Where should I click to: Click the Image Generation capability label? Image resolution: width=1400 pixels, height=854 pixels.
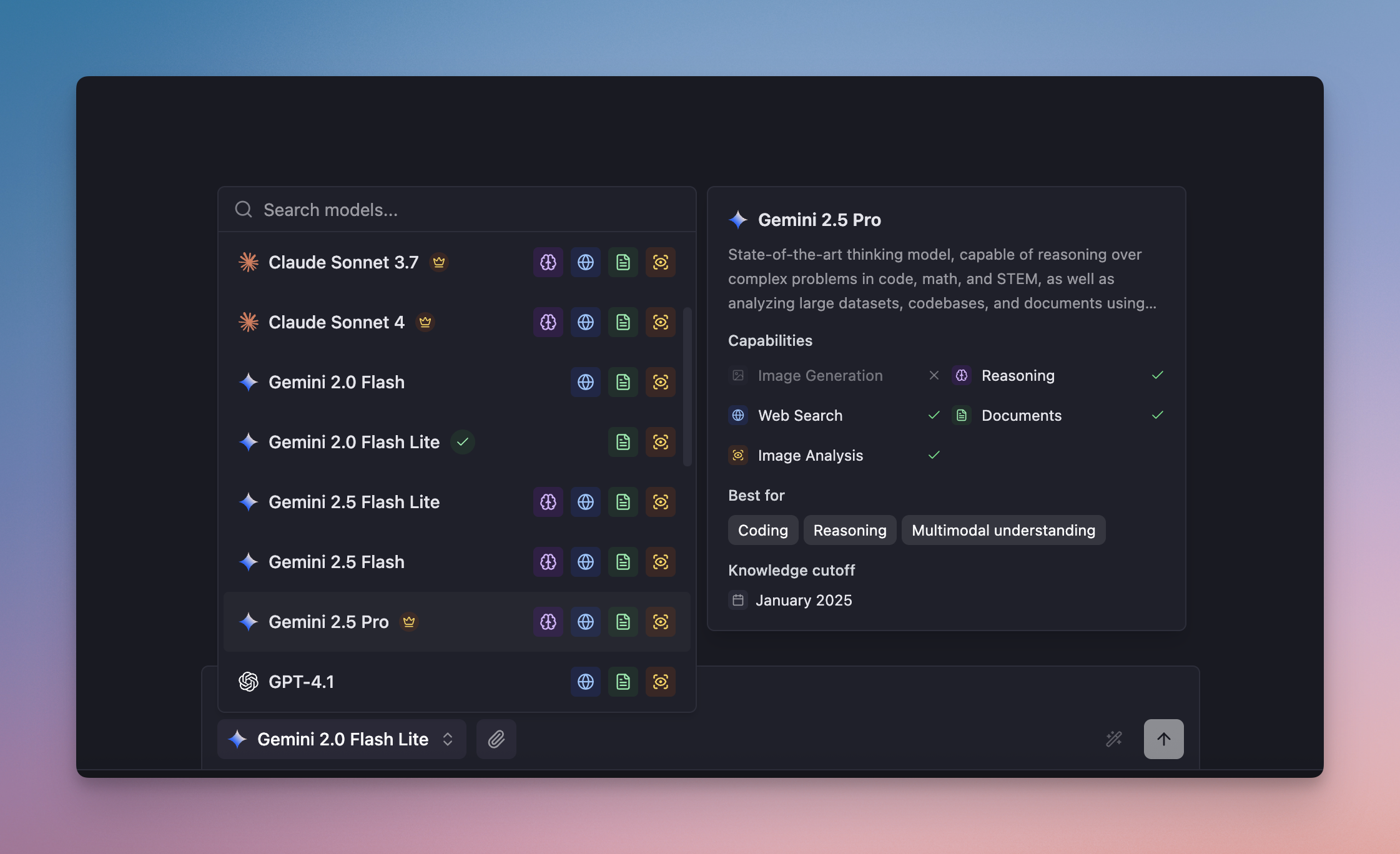(x=821, y=375)
